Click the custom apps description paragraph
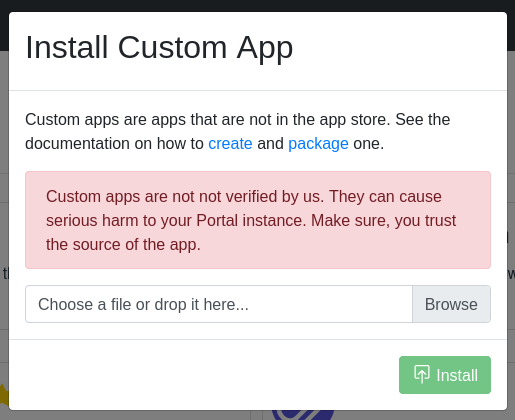The height and width of the screenshot is (420, 515). coord(237,132)
